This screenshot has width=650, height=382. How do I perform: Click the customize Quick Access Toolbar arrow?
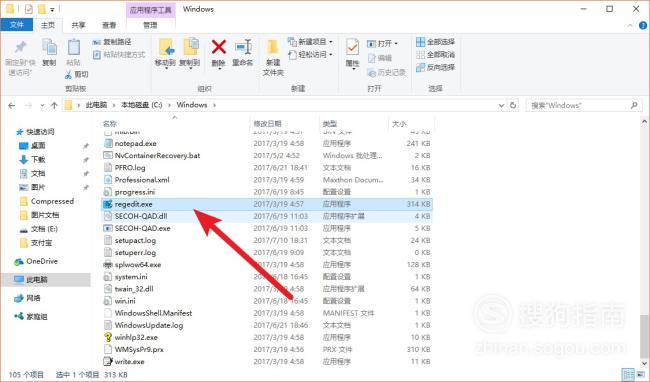[x=52, y=9]
